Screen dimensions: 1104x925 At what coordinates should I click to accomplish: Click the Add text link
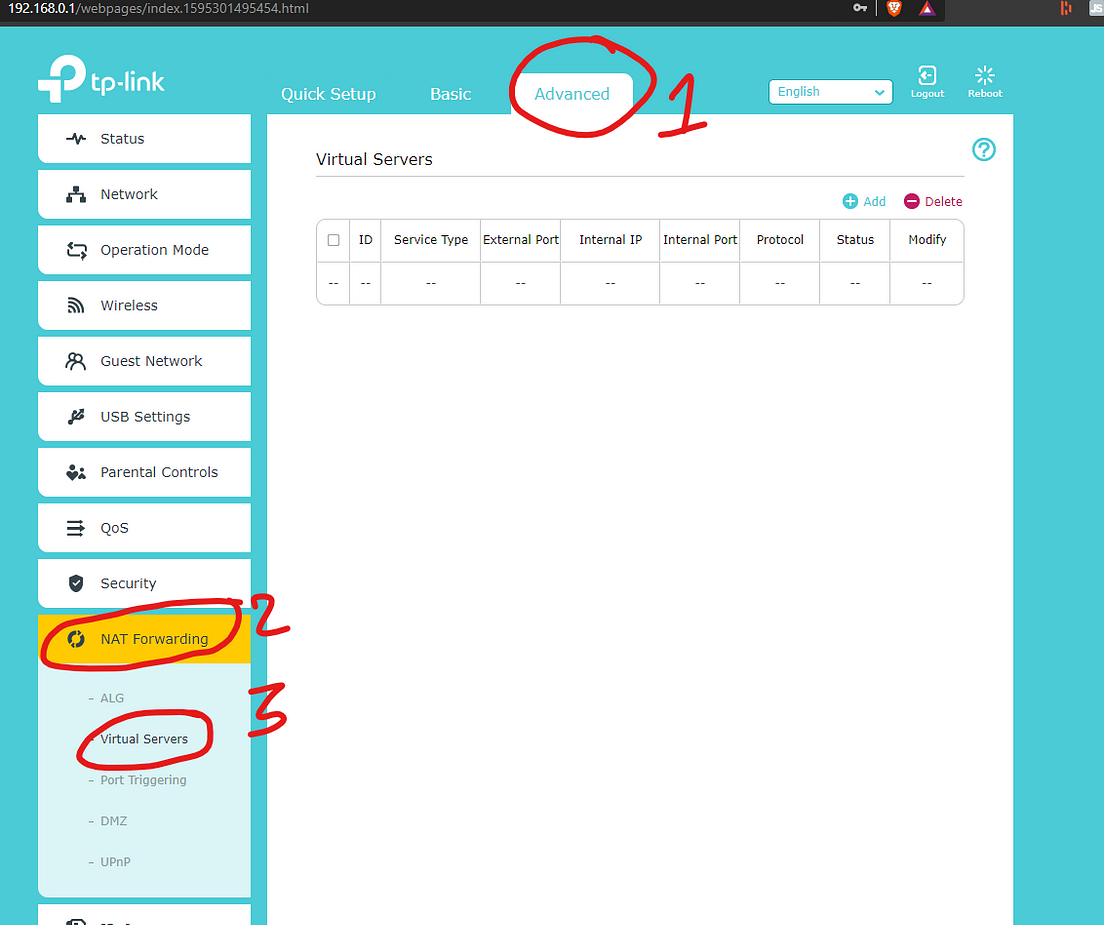tap(874, 201)
